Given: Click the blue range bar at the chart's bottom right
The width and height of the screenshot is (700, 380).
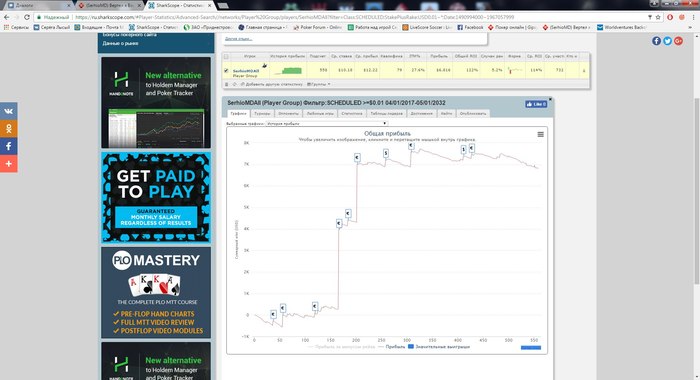Looking at the screenshot, I should 531,347.
